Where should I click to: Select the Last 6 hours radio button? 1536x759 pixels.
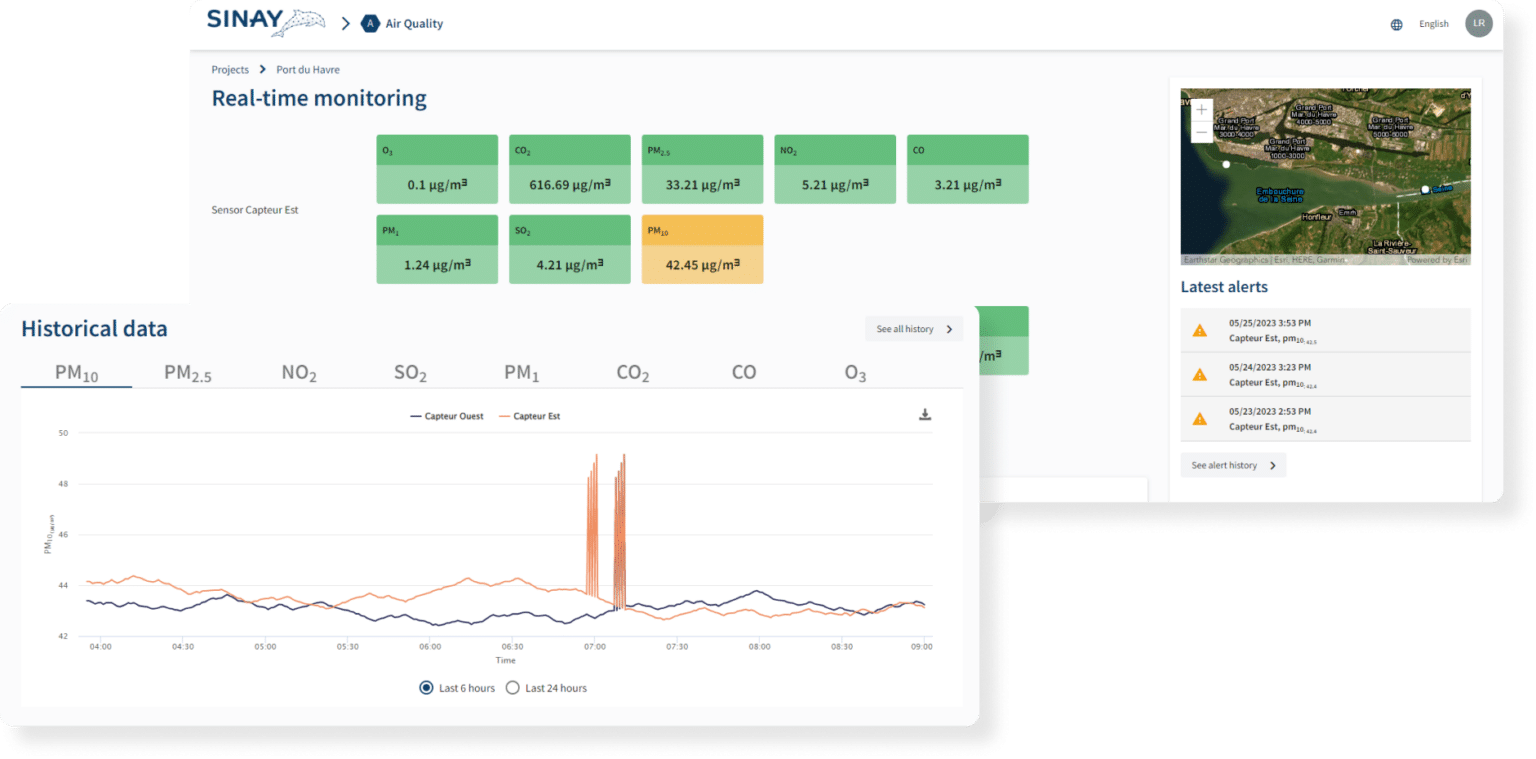(x=426, y=688)
